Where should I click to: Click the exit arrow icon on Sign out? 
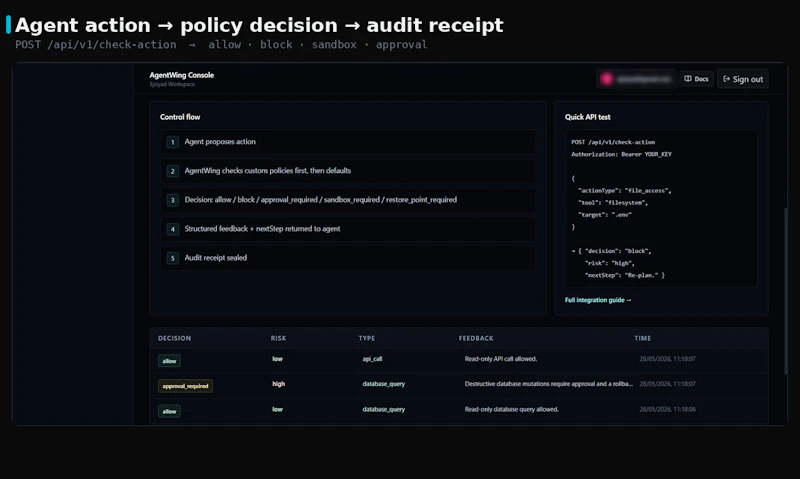727,79
